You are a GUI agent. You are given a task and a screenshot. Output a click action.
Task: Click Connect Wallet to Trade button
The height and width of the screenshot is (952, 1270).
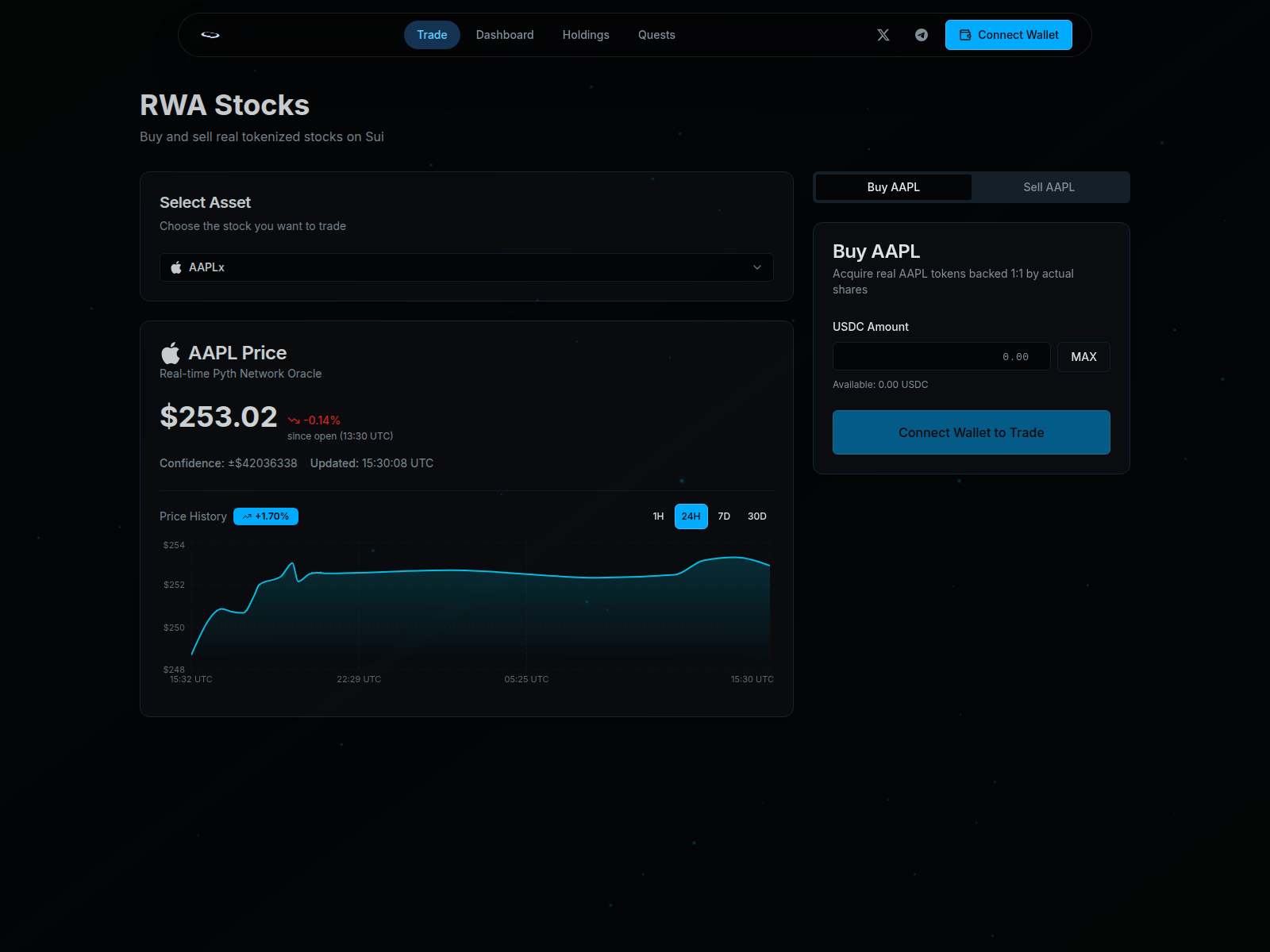[x=972, y=432]
